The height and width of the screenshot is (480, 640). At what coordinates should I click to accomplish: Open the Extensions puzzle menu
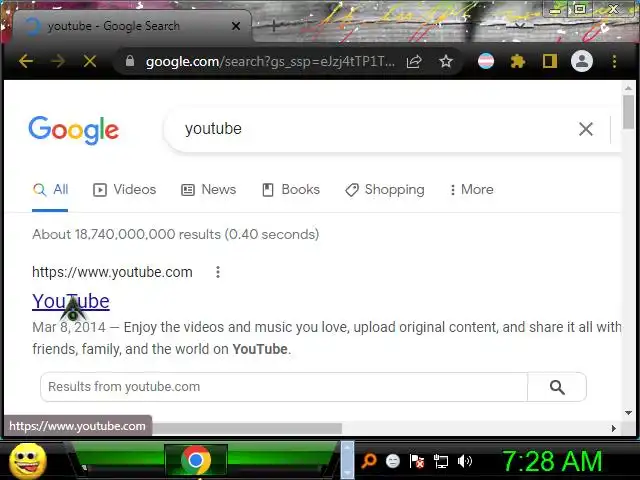(518, 62)
